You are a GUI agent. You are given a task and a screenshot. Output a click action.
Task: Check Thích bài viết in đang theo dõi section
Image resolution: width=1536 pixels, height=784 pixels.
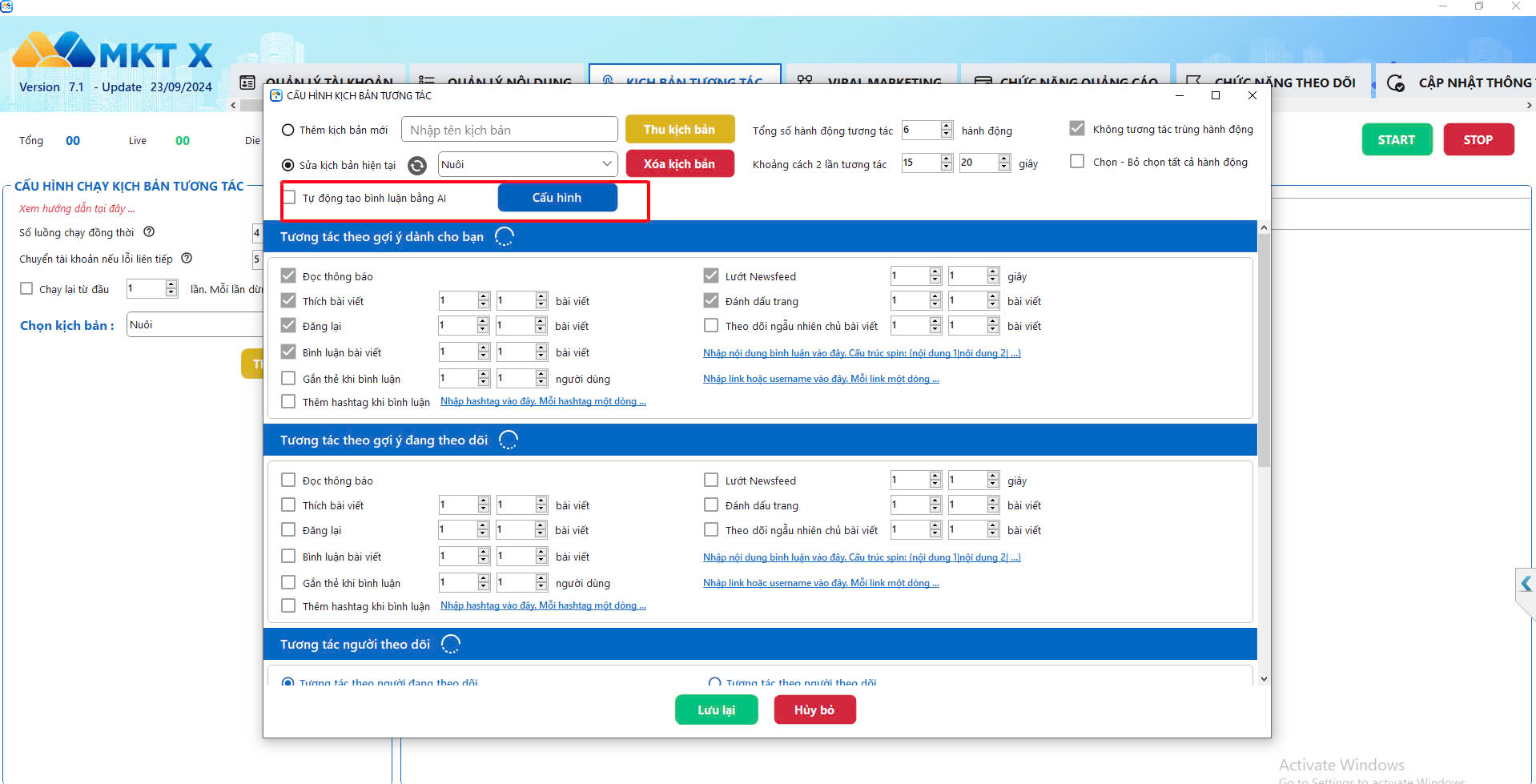pos(288,505)
